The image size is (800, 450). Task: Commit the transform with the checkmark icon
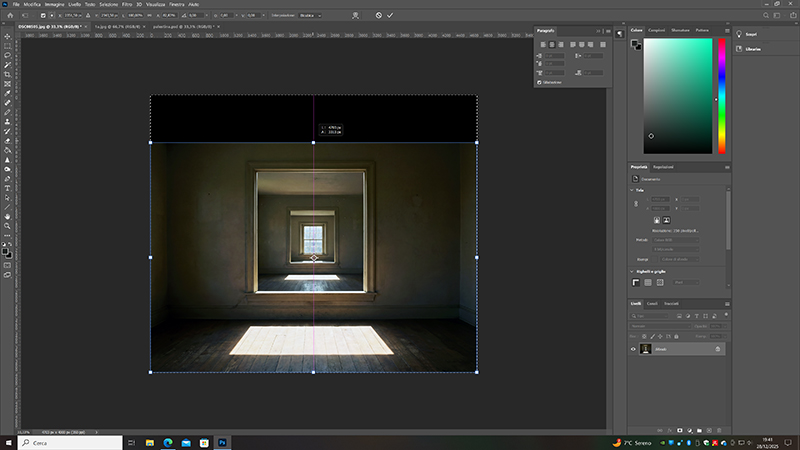pyautogui.click(x=390, y=15)
